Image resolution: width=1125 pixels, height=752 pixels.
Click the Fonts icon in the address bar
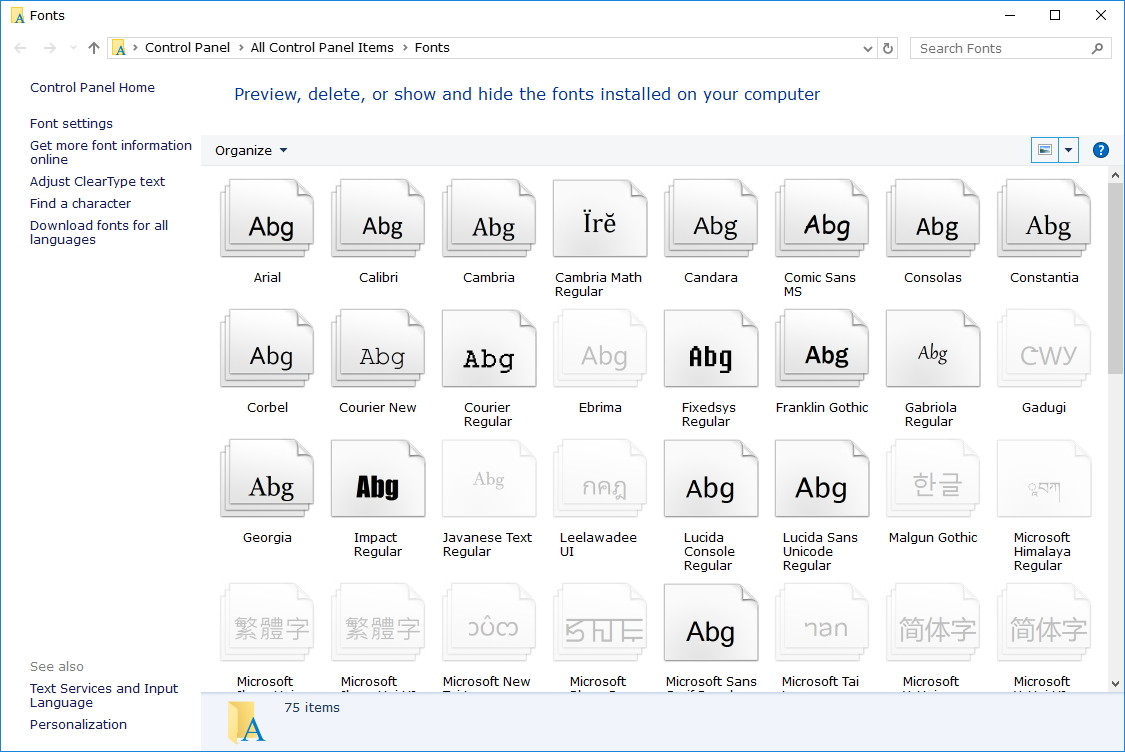coord(119,47)
